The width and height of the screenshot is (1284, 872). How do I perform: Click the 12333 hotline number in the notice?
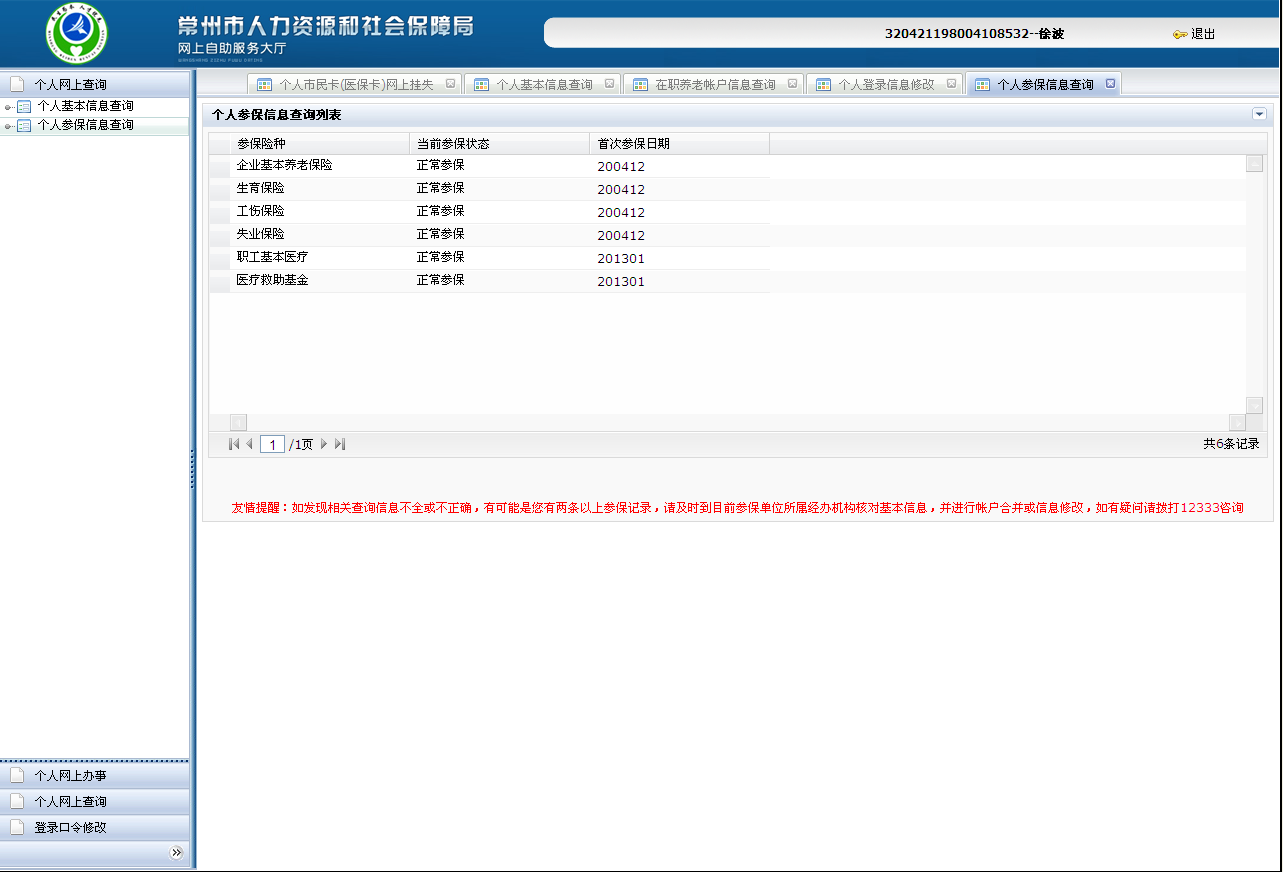1200,508
